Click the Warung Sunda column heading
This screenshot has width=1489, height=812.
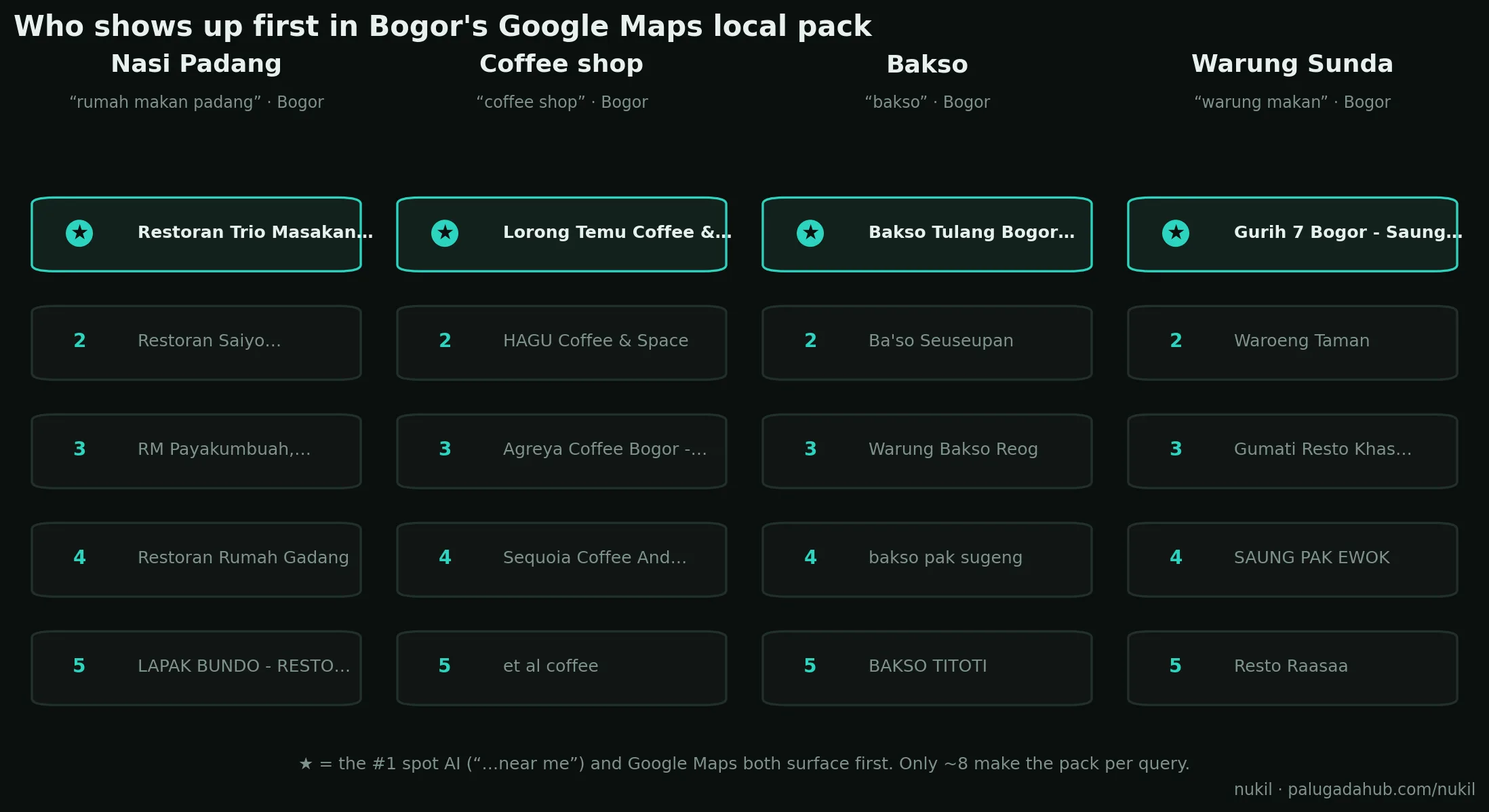click(1292, 64)
